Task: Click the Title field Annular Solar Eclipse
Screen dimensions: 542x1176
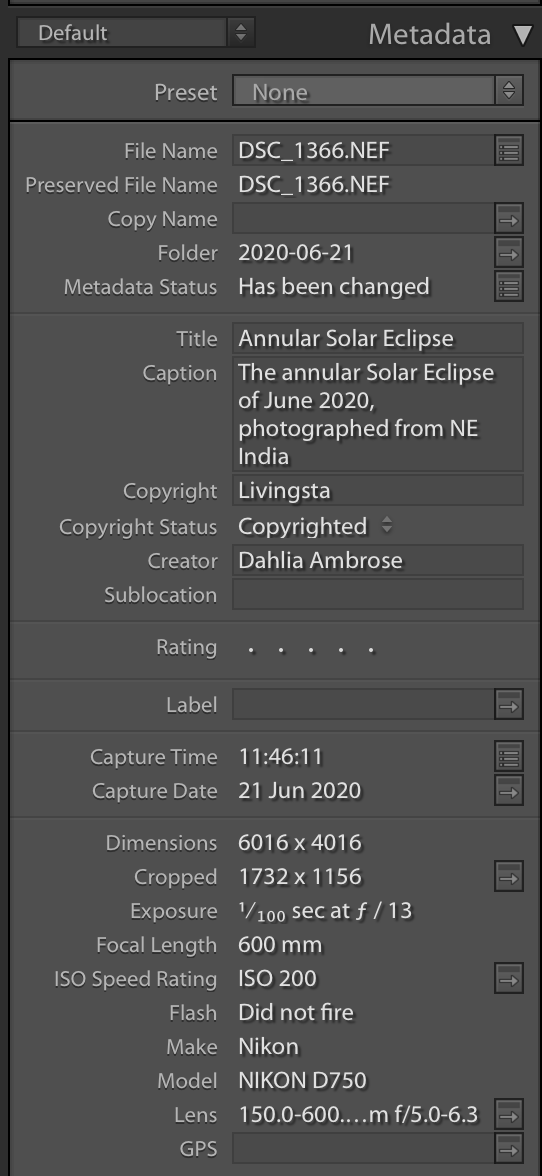Action: (x=378, y=338)
